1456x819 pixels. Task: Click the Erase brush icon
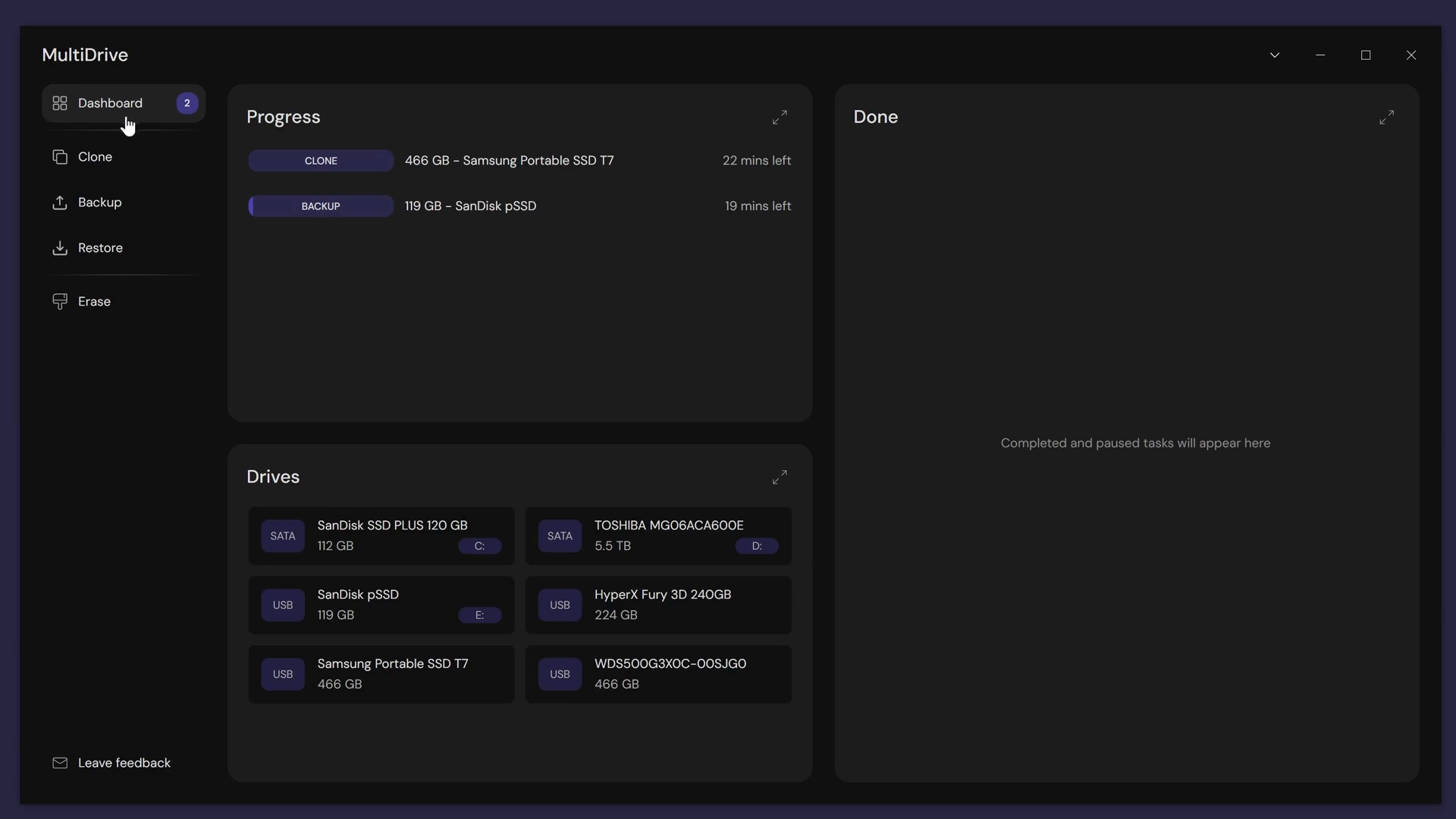(60, 302)
